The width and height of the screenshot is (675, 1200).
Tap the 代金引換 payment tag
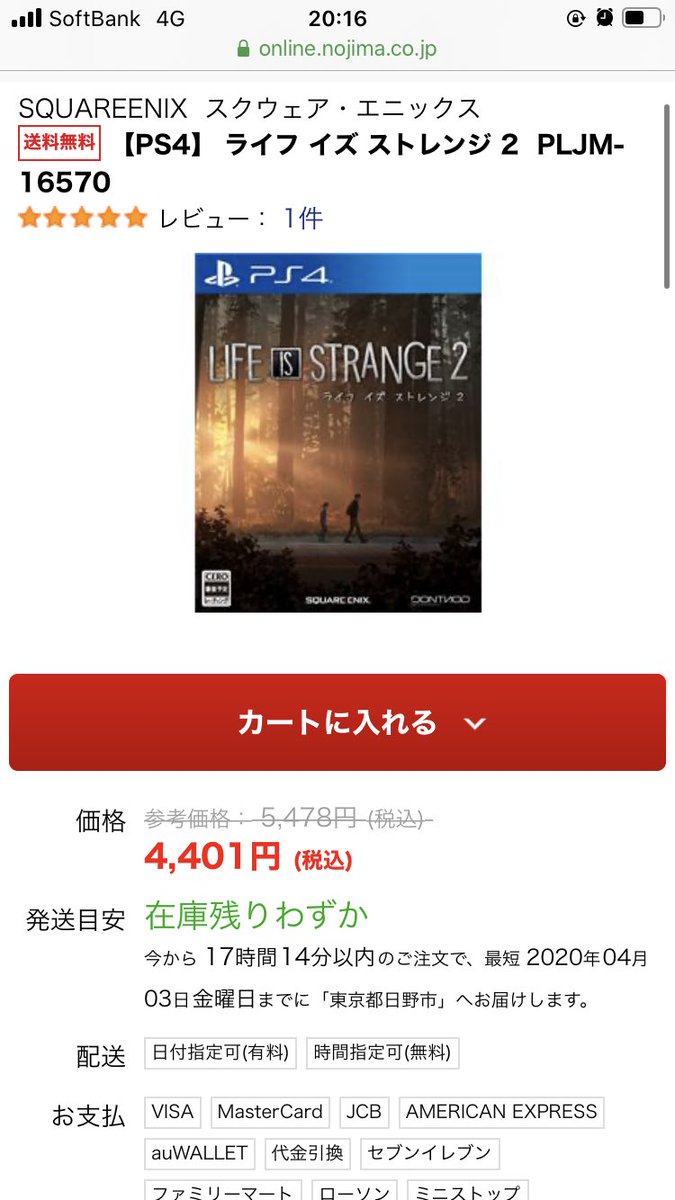[308, 1153]
